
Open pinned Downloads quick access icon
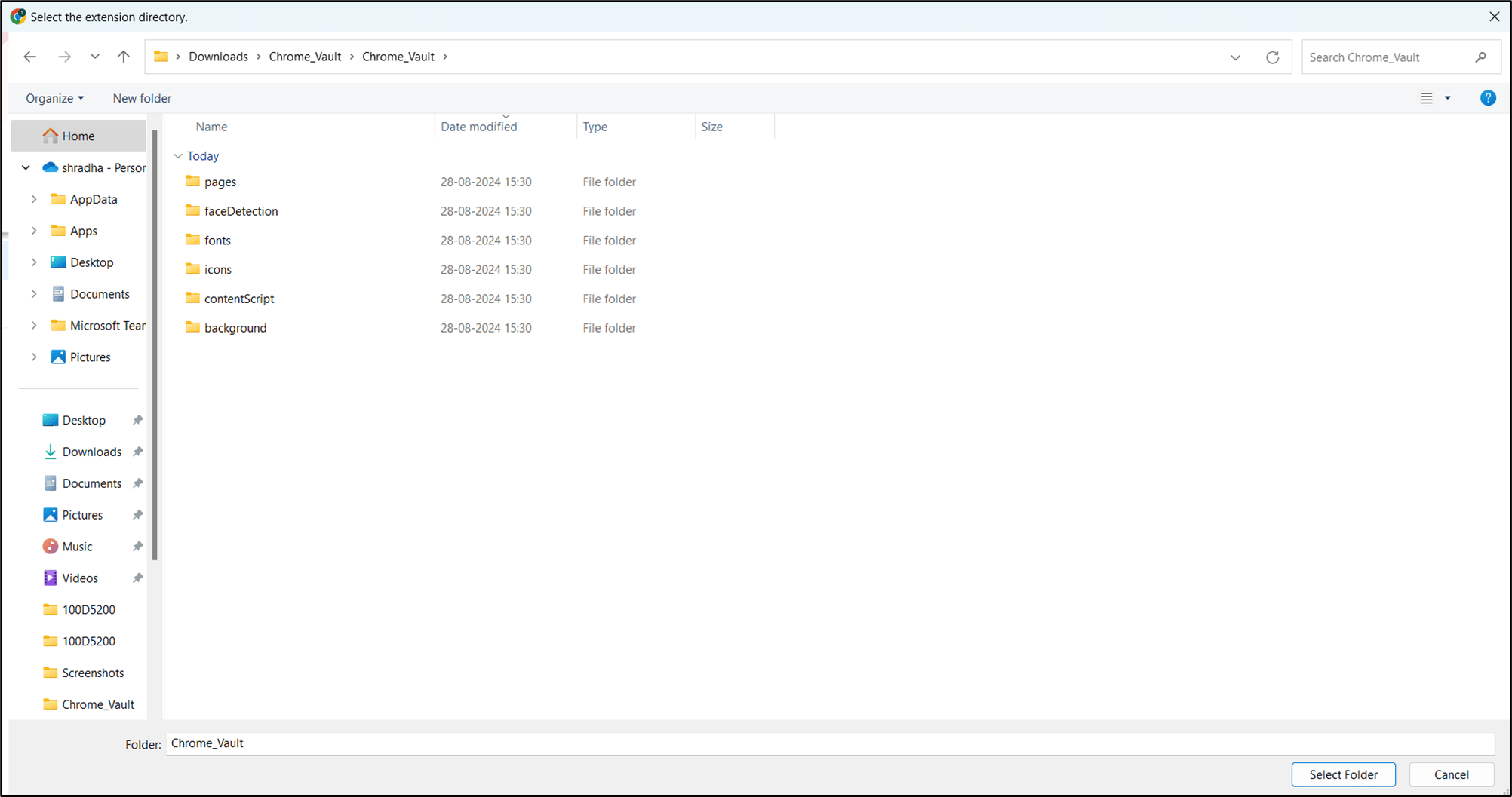[50, 452]
